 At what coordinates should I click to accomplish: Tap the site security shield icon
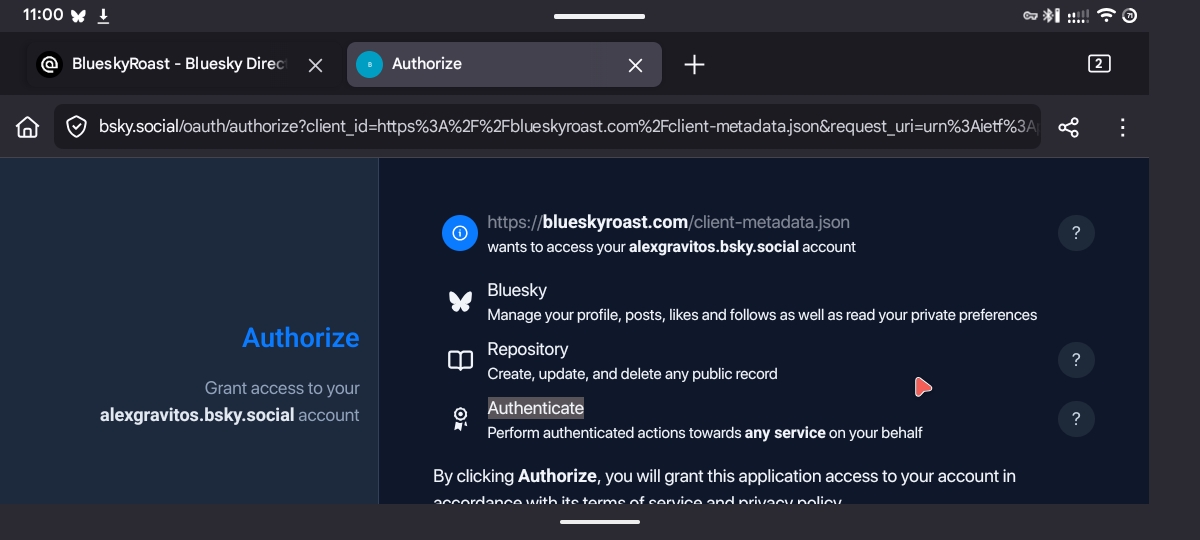(x=76, y=127)
